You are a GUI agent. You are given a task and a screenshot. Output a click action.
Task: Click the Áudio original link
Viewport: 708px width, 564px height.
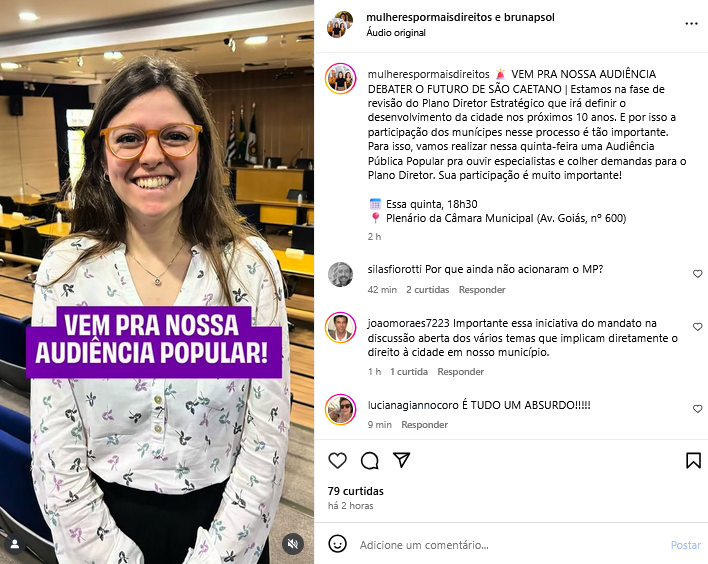[x=396, y=33]
